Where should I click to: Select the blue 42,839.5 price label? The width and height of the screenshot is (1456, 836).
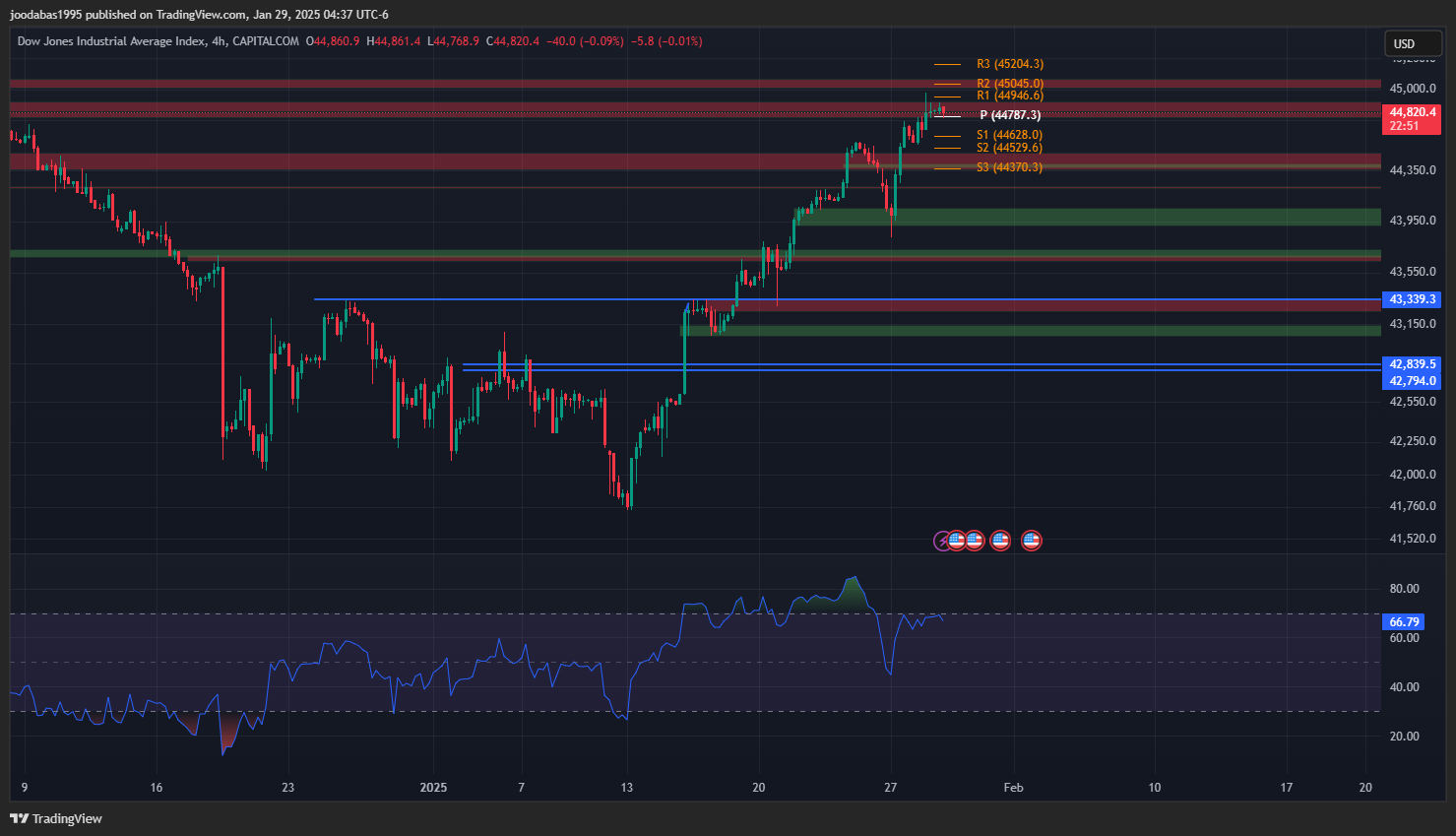[1412, 364]
